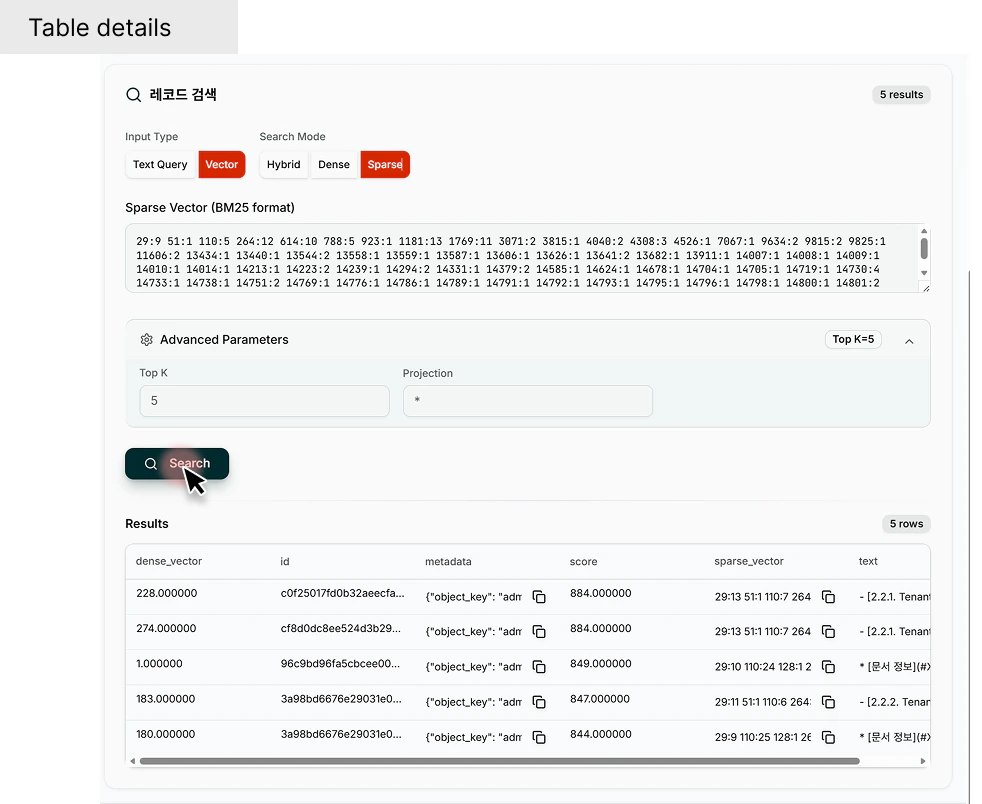Click the Advanced Parameters gear icon
The image size is (982, 804).
click(147, 339)
